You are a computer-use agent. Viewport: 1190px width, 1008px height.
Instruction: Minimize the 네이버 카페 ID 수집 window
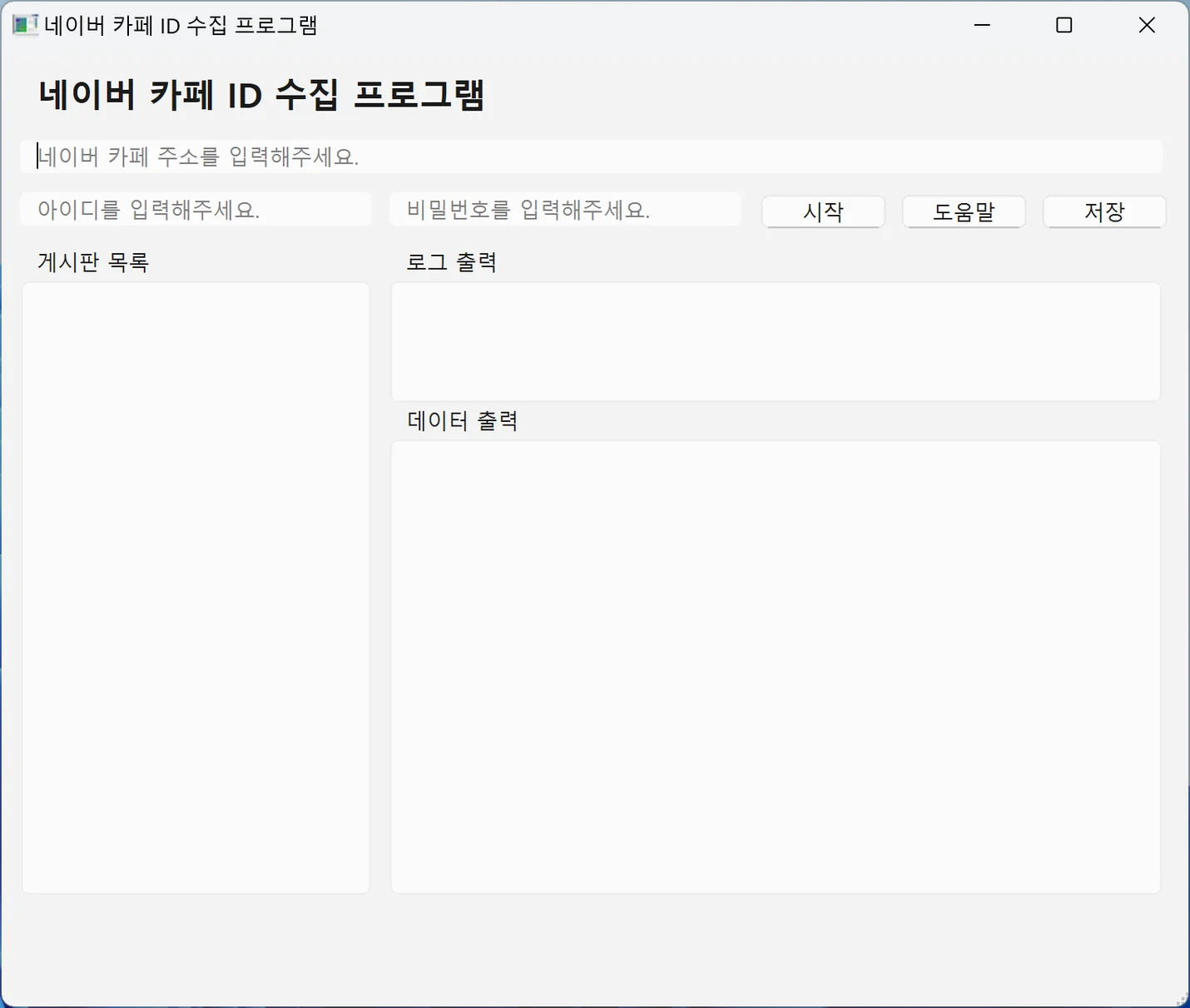tap(982, 25)
